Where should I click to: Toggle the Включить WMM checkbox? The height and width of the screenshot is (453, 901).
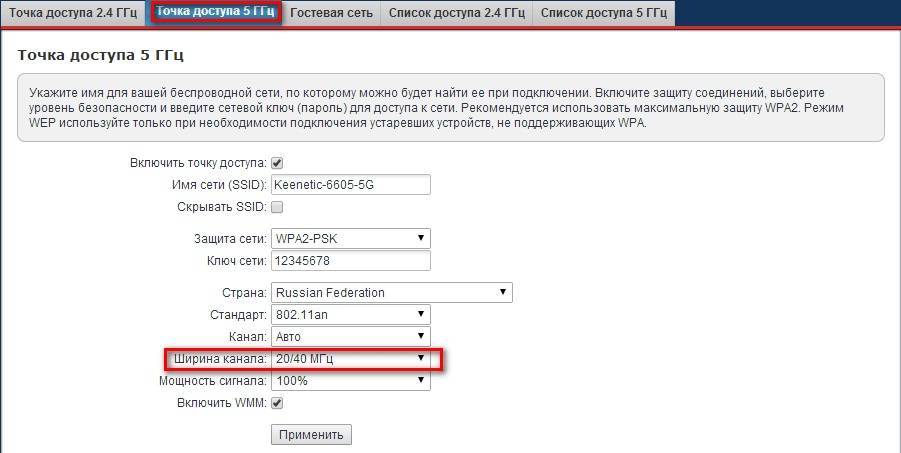(278, 403)
